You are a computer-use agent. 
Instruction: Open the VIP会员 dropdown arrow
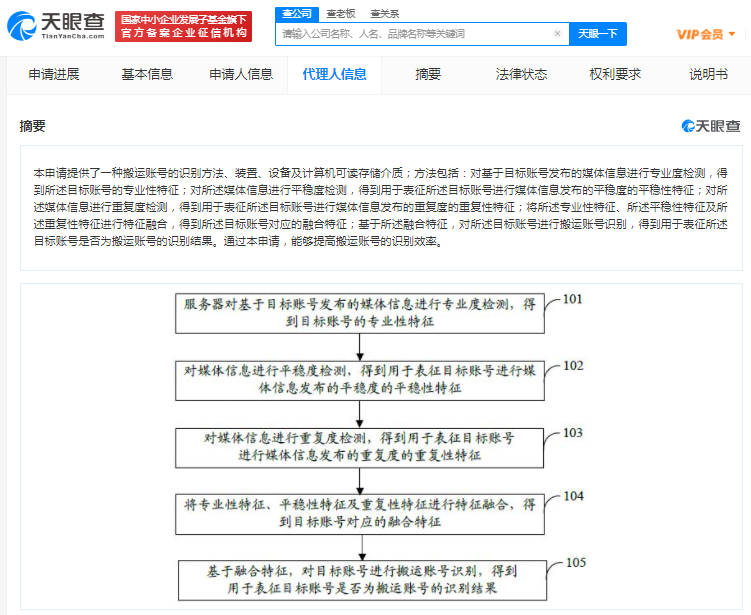pyautogui.click(x=732, y=34)
